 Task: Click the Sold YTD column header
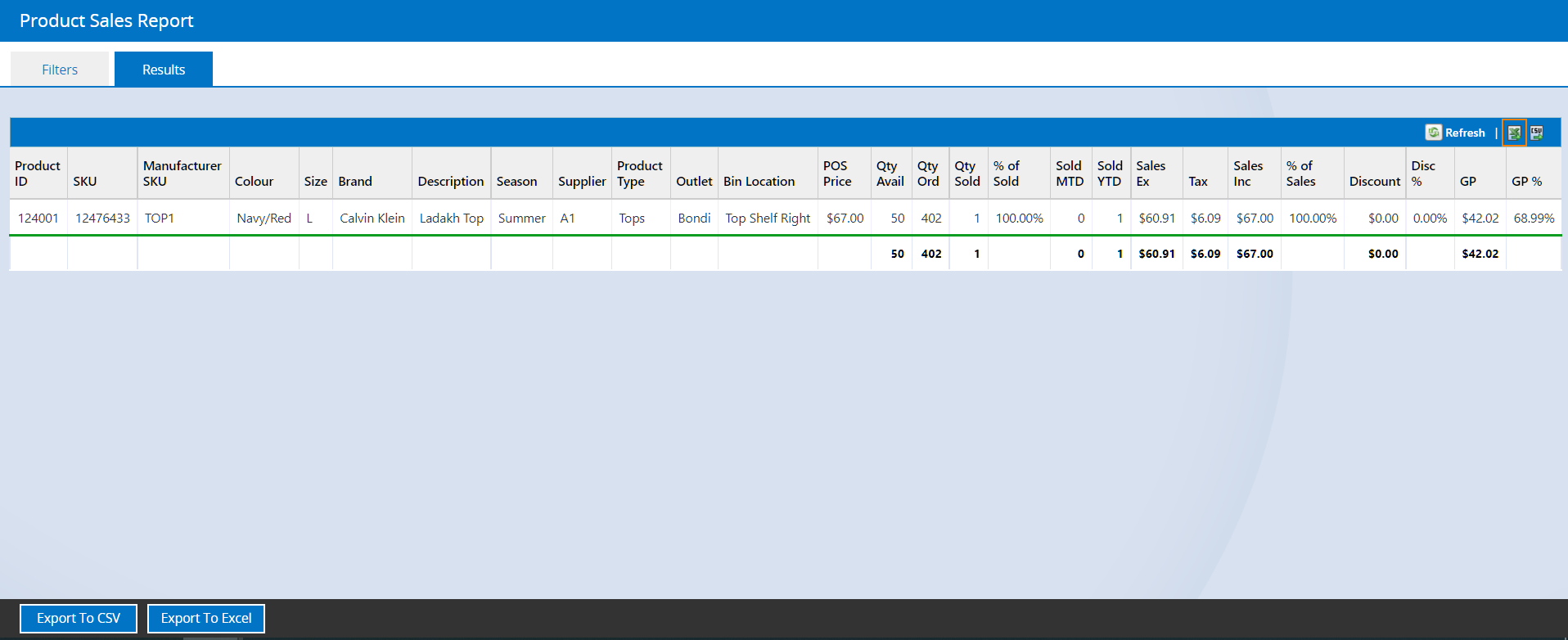[x=1111, y=174]
